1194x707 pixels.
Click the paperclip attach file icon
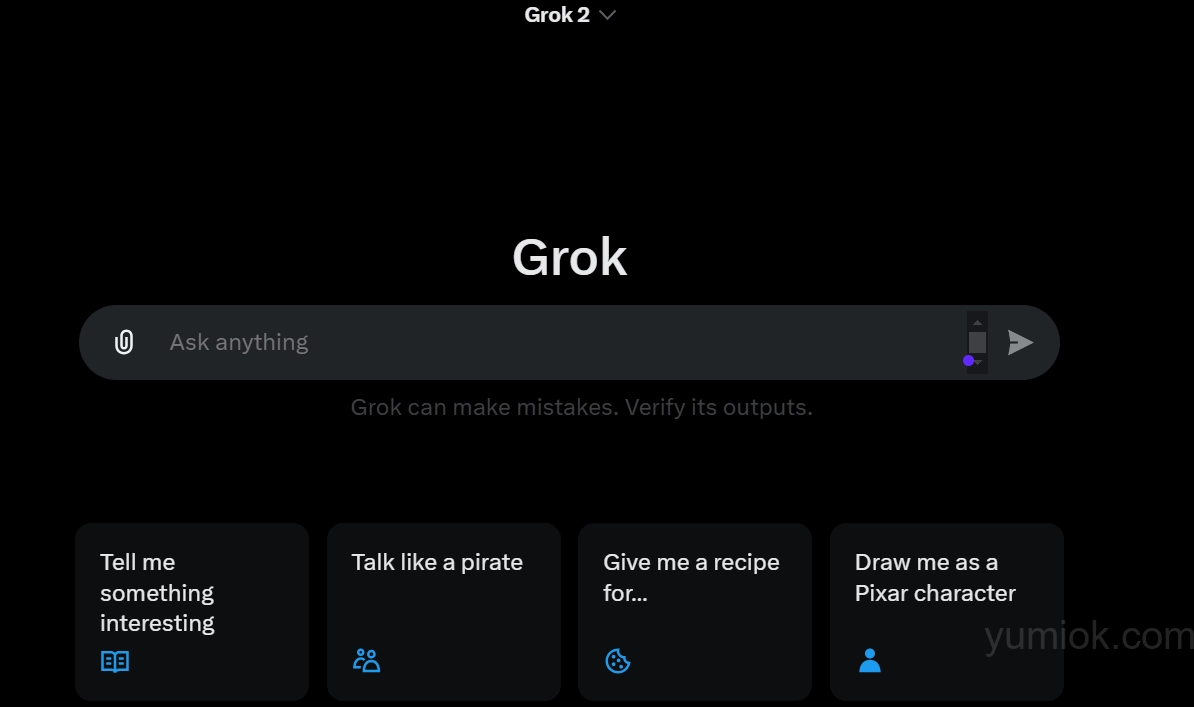point(124,342)
